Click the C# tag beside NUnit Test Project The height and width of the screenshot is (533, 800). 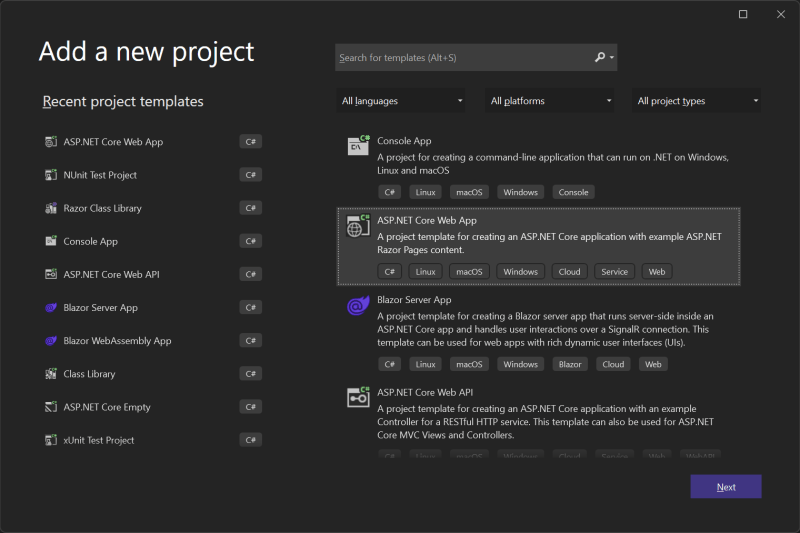pyautogui.click(x=251, y=175)
